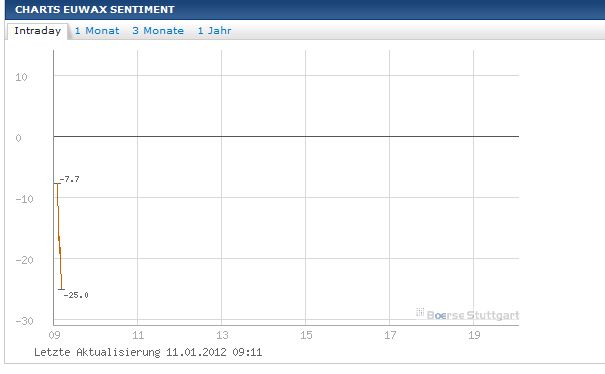The height and width of the screenshot is (374, 605).
Task: Click y-axis label -30
Action: (x=24, y=321)
